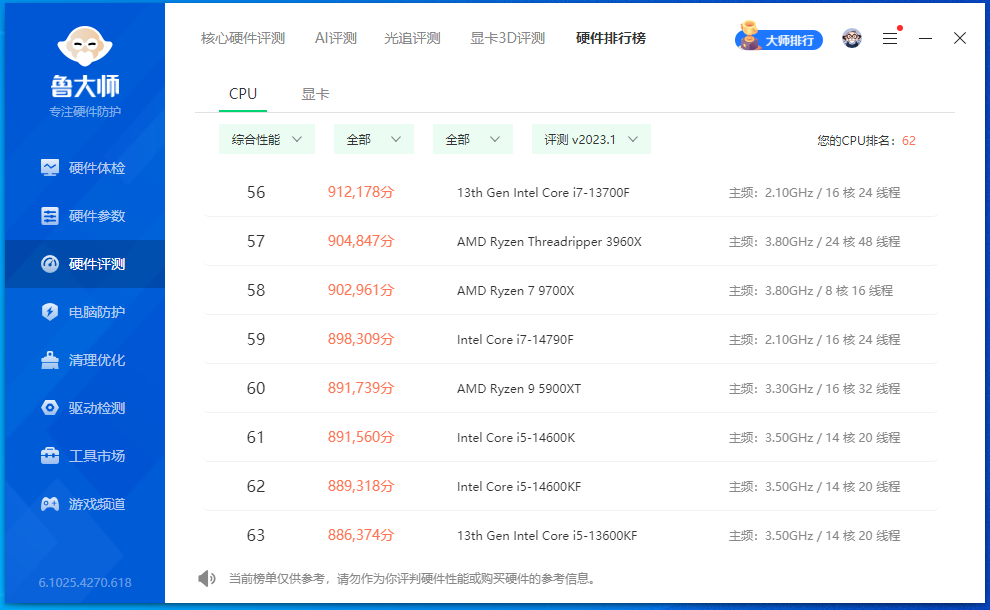Click the speaker notice icon
The image size is (990, 610).
point(206,578)
